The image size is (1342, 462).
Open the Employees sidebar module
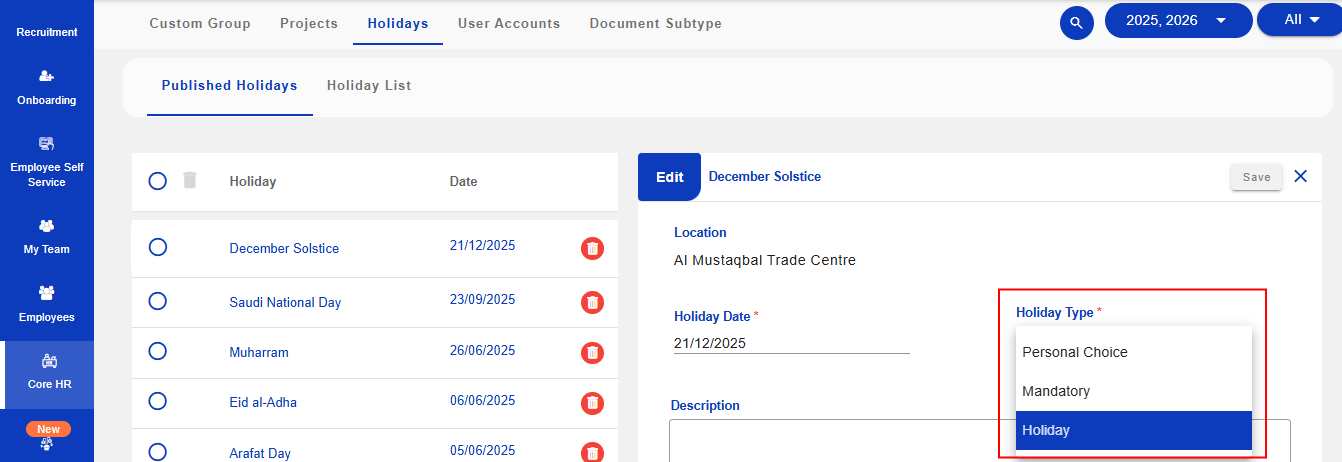(46, 304)
